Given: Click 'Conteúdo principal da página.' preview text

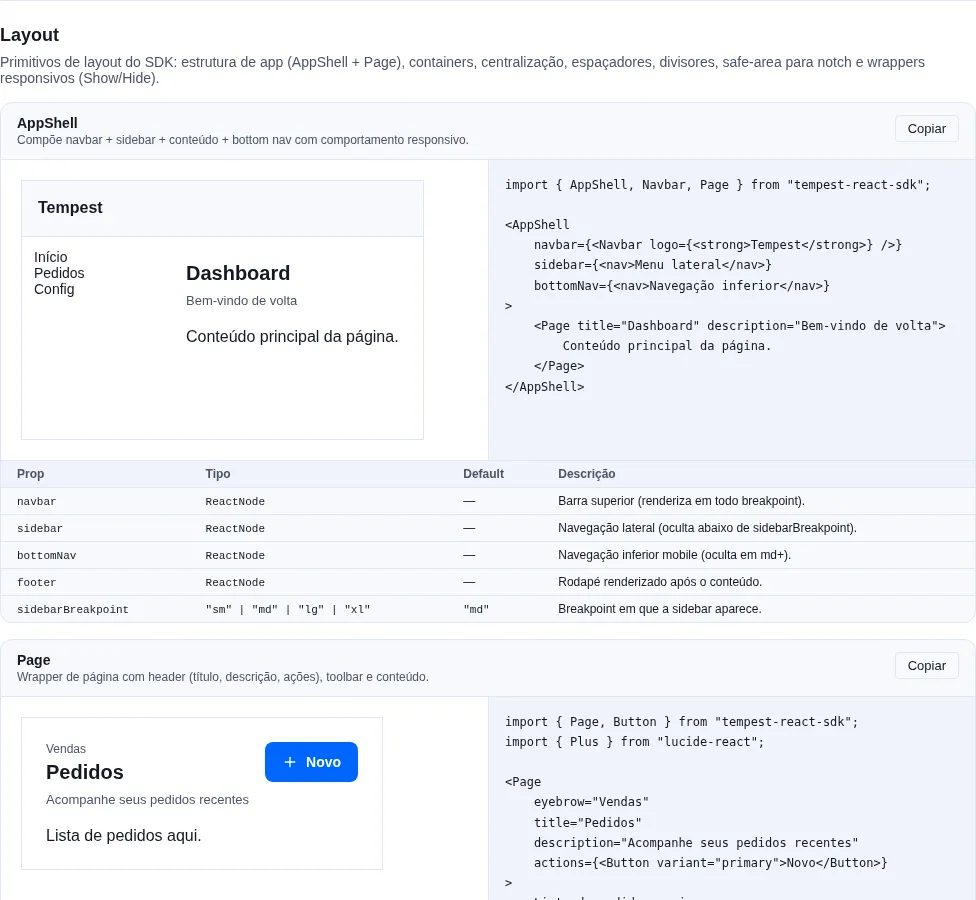Looking at the screenshot, I should 292,337.
